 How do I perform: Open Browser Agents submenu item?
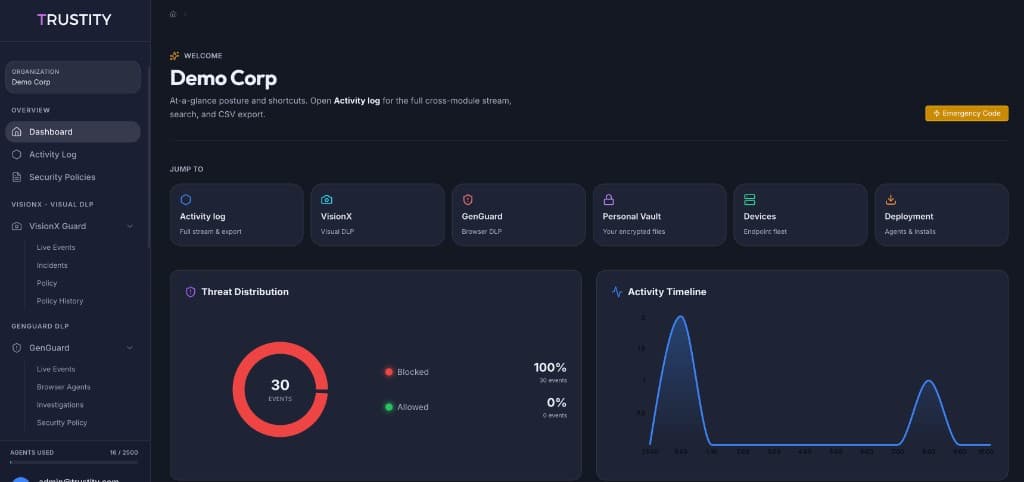click(x=63, y=387)
